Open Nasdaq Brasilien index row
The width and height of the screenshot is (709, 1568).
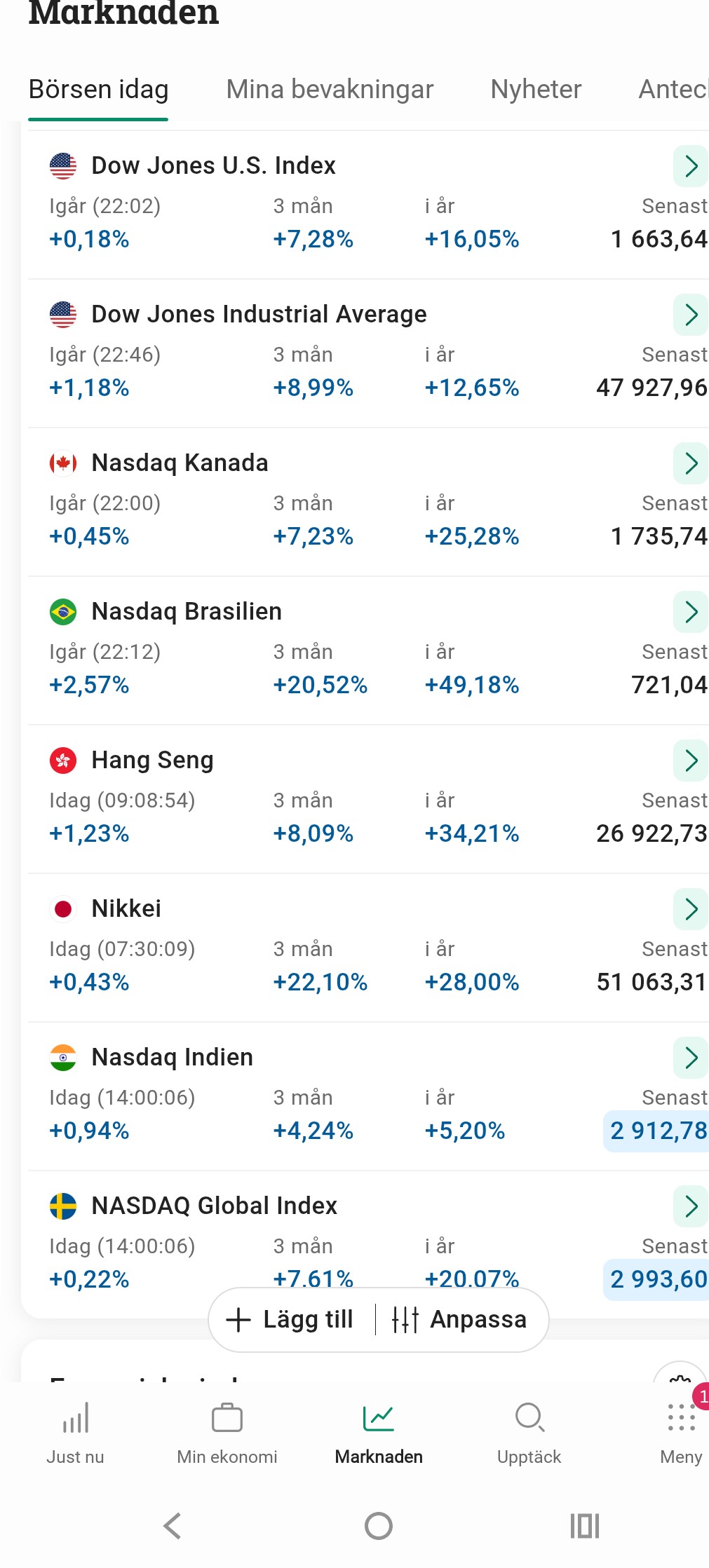click(187, 612)
